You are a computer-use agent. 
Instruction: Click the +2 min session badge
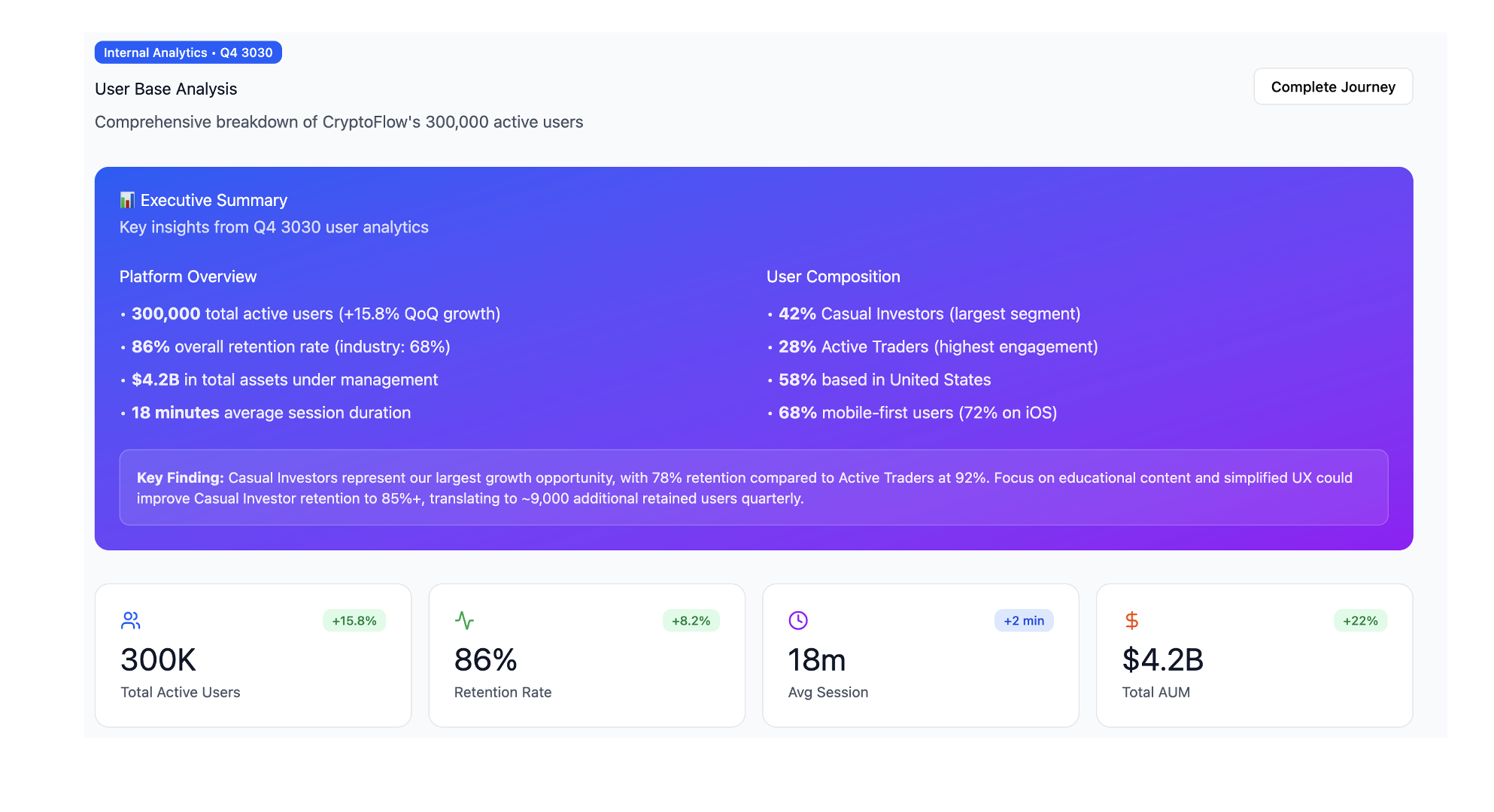(1024, 620)
